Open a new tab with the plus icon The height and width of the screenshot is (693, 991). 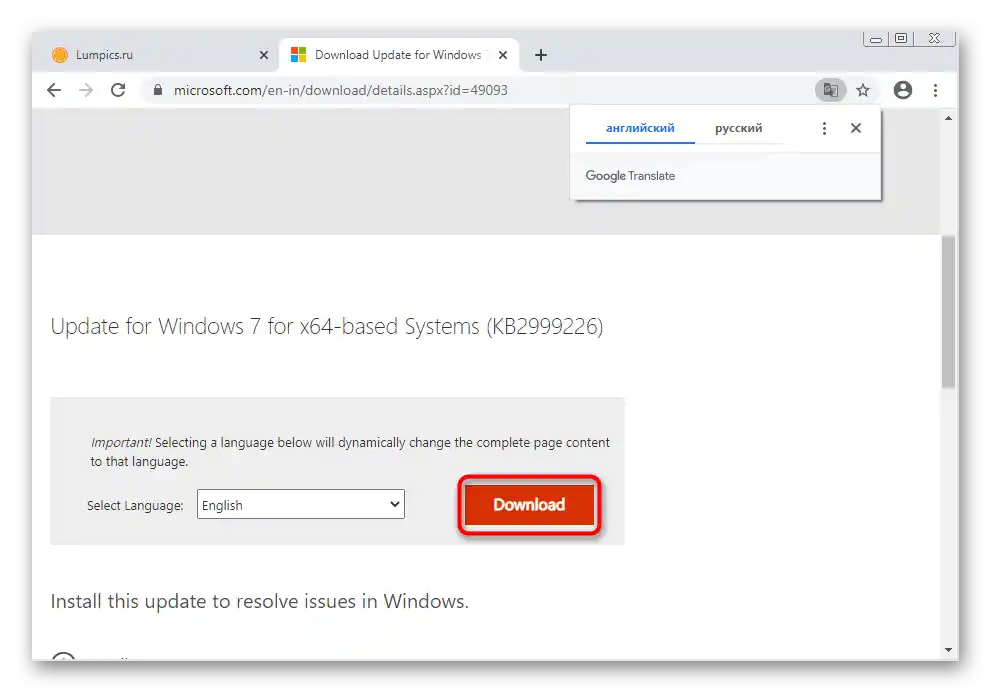point(540,55)
